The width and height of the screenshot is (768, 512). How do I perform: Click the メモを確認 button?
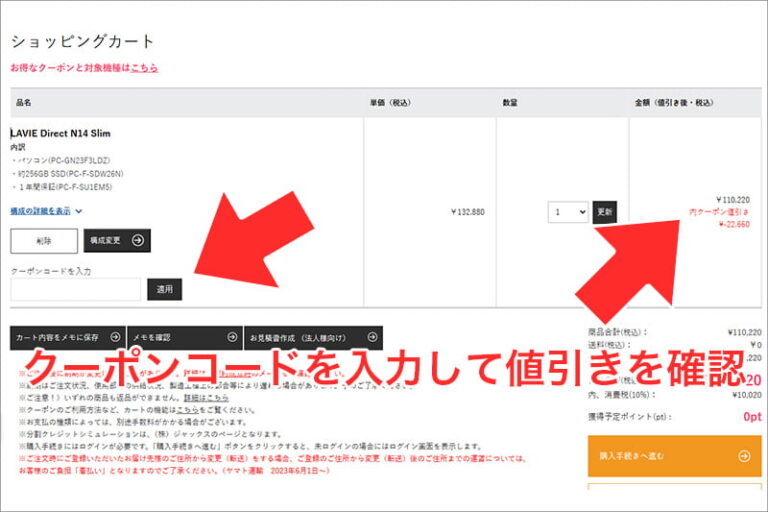[x=185, y=338]
